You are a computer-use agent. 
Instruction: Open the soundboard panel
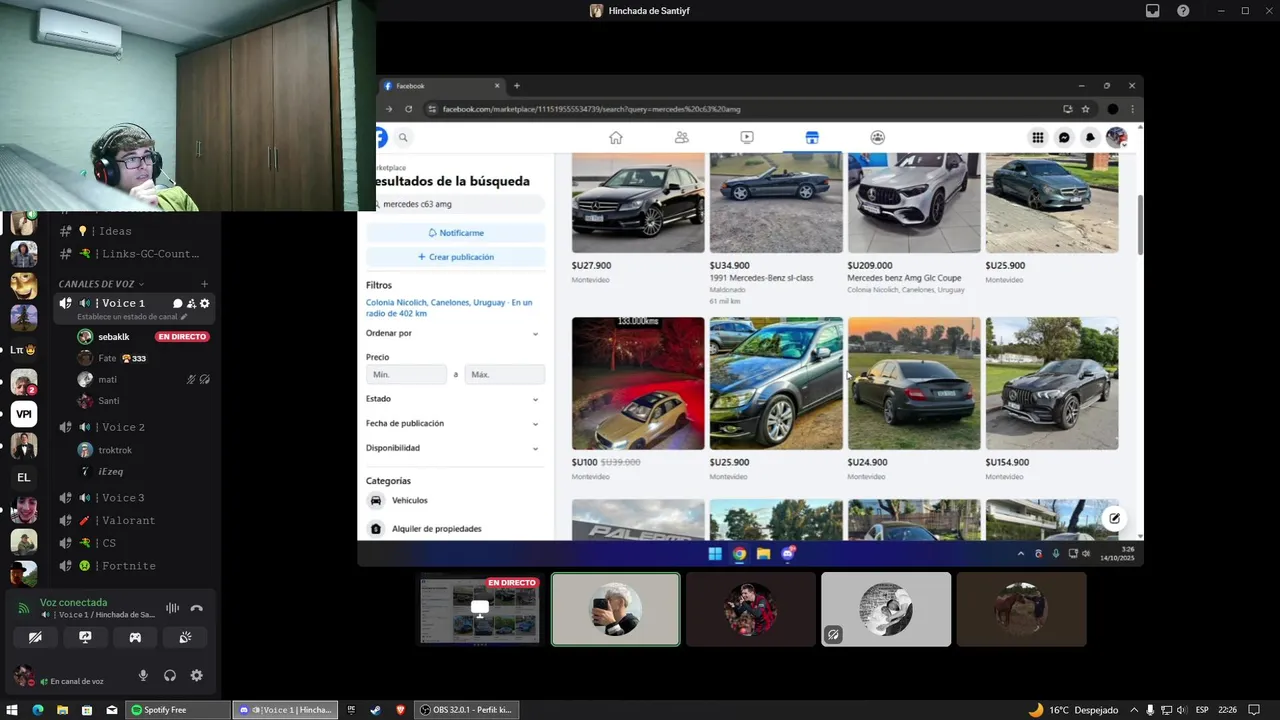185,637
